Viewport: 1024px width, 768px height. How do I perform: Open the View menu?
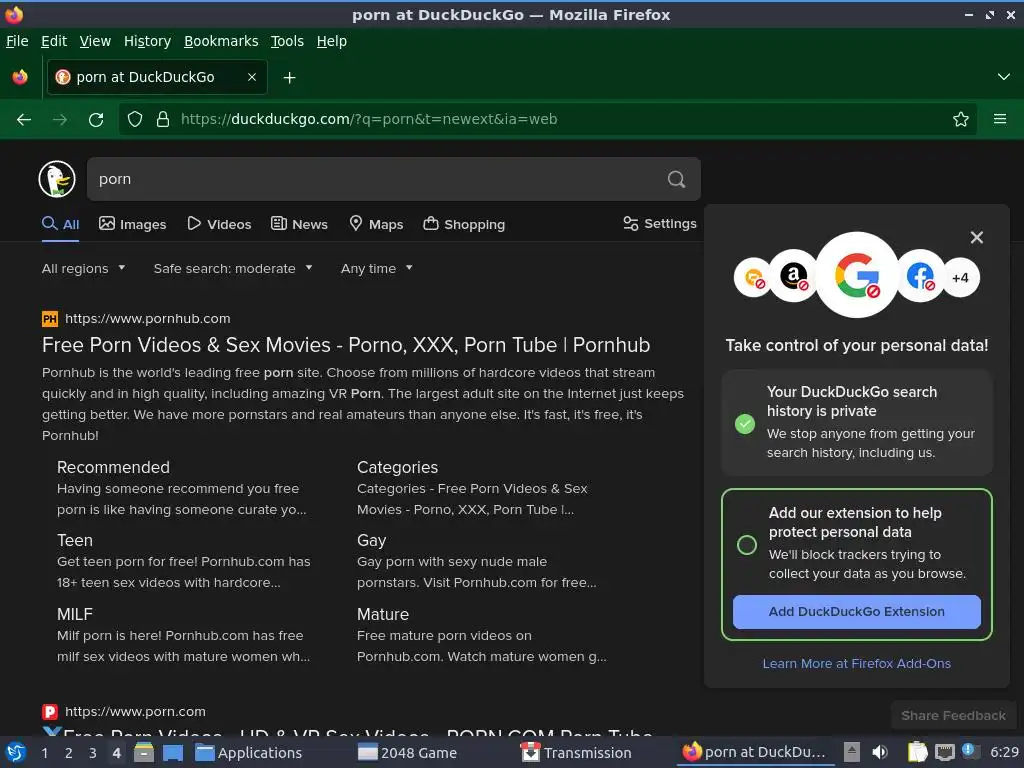click(95, 41)
